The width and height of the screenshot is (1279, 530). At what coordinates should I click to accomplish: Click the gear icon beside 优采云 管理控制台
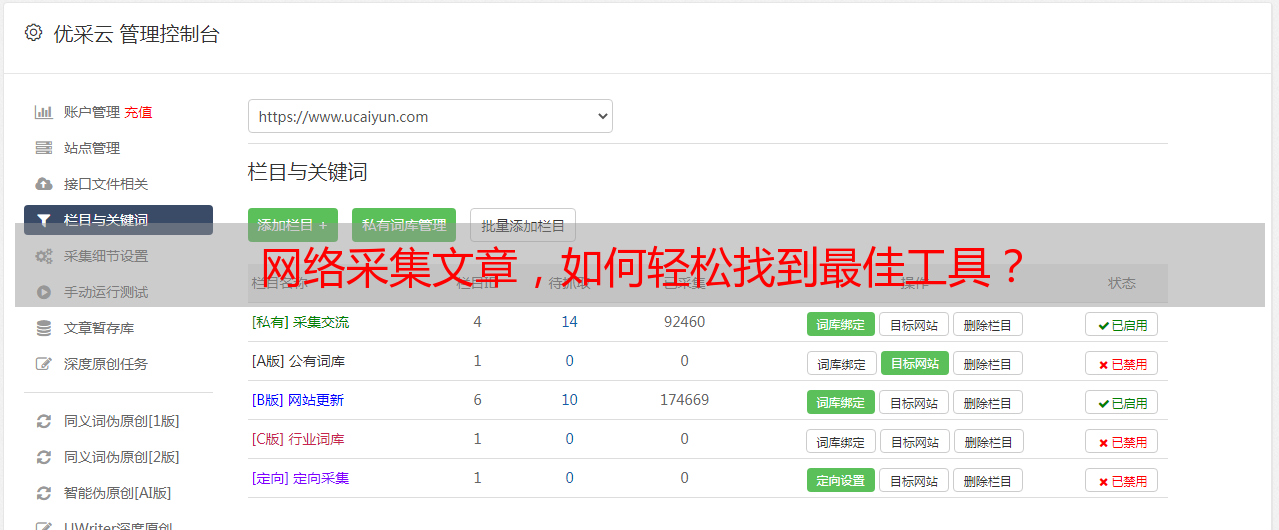tap(34, 33)
